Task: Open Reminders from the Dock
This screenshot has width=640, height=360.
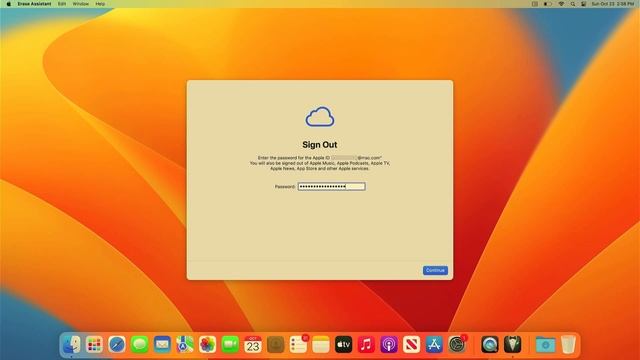Action: click(298, 344)
